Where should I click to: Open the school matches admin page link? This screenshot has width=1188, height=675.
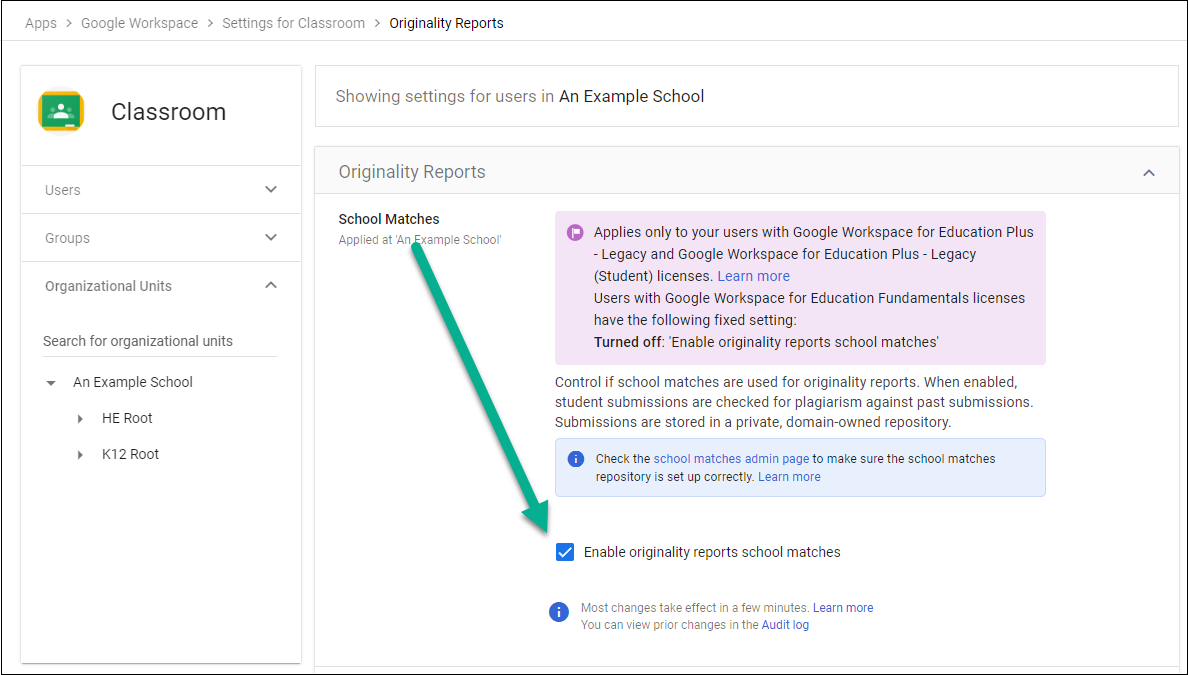[x=731, y=458]
